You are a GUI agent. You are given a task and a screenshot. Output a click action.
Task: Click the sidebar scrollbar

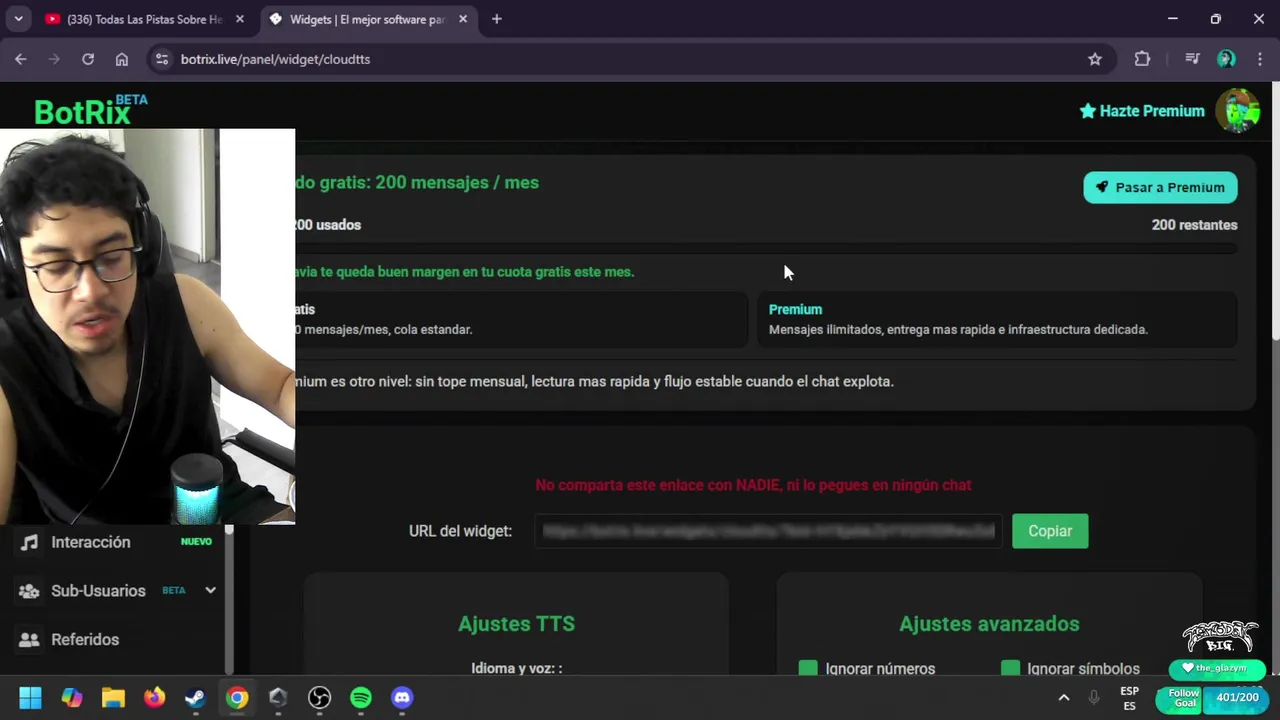pos(229,599)
